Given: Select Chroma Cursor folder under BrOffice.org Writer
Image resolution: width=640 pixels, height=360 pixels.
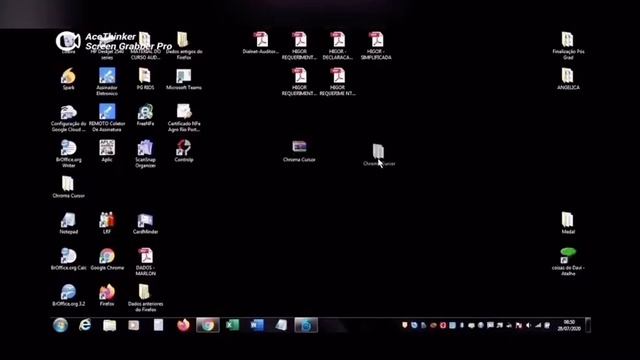Looking at the screenshot, I should [x=68, y=187].
